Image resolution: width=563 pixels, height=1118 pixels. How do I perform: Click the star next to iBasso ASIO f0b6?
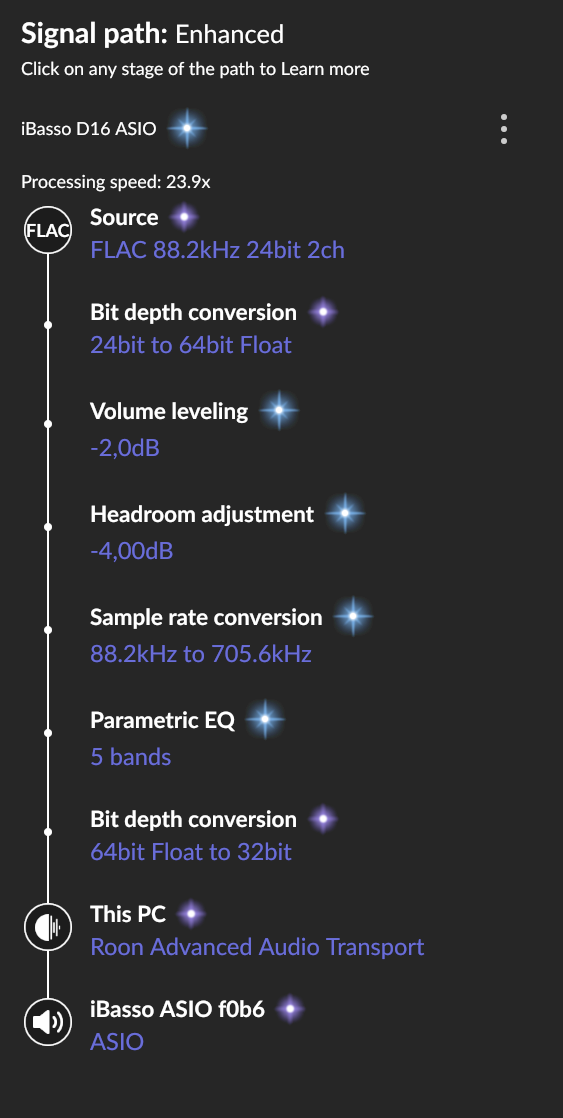(289, 1009)
